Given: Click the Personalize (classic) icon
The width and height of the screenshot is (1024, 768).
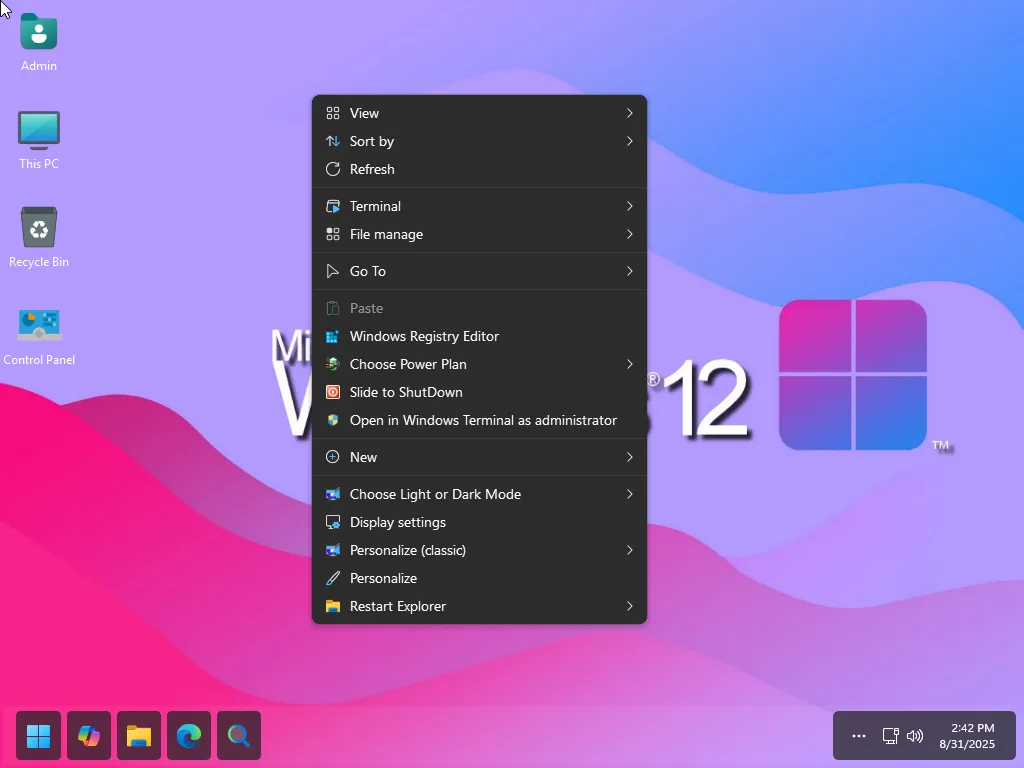Looking at the screenshot, I should tap(333, 550).
